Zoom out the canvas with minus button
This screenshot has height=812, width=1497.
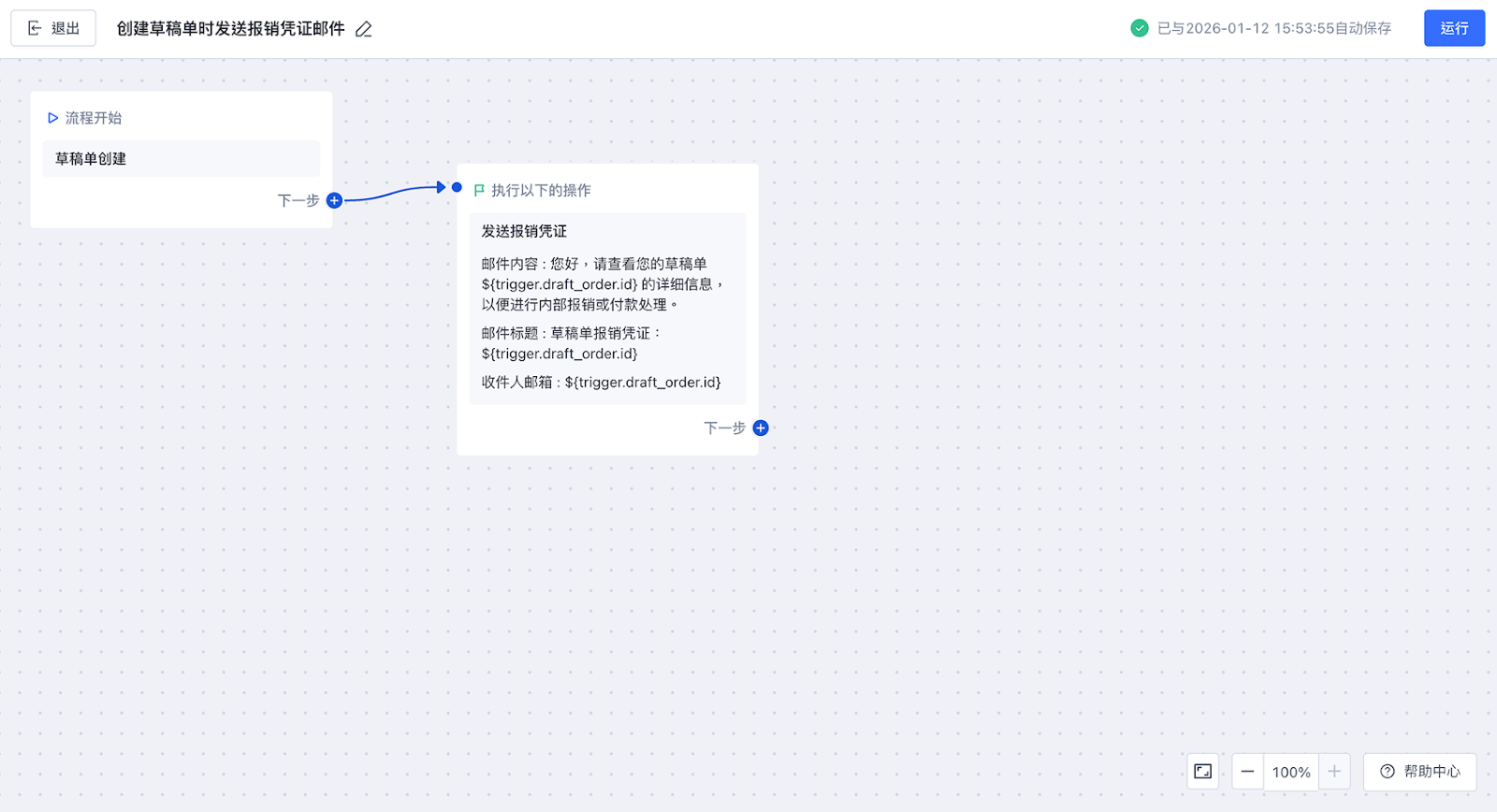point(1247,772)
